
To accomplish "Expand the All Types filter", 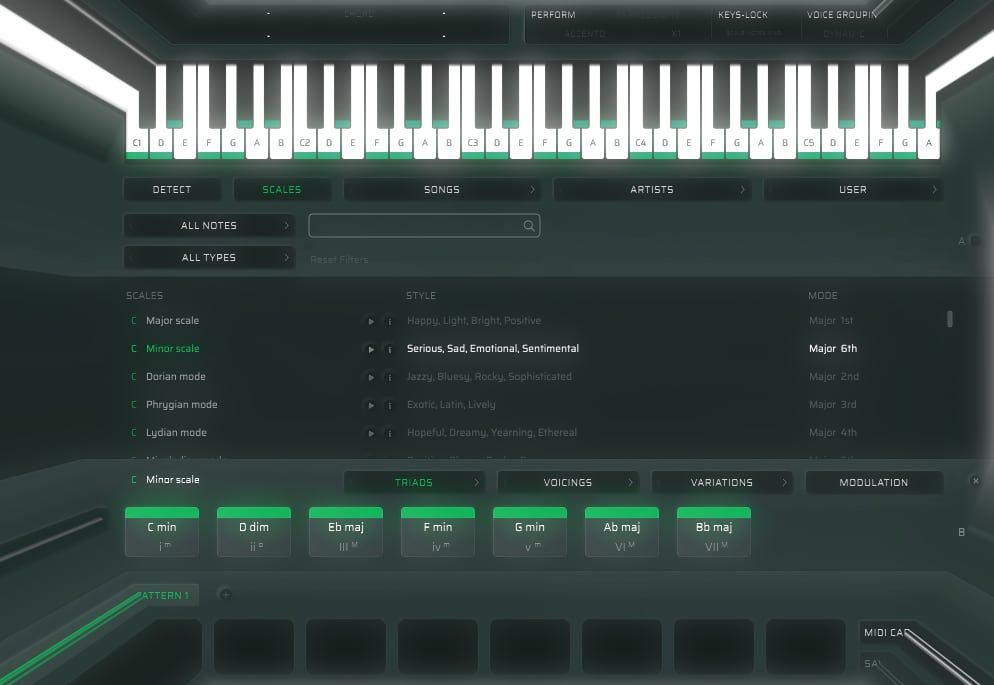I will [x=209, y=257].
